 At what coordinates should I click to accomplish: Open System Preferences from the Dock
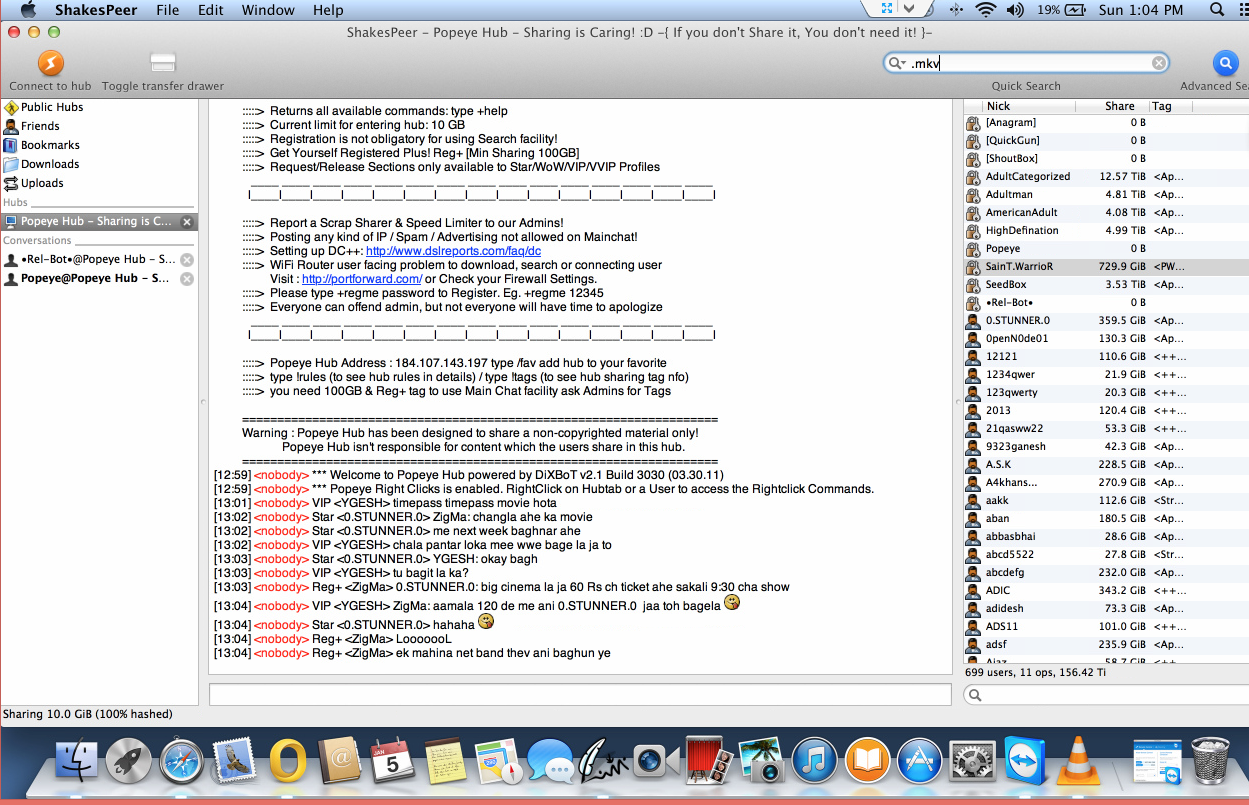(x=971, y=762)
